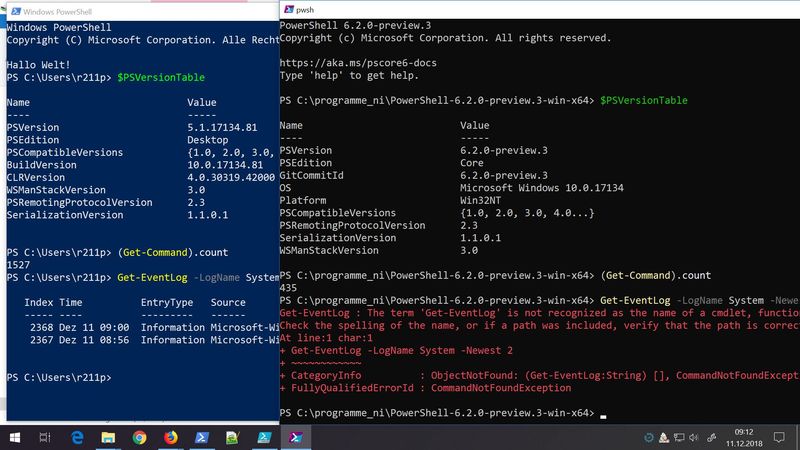Focus the Windows PowerShell title bar
The height and width of the screenshot is (450, 800).
point(143,11)
